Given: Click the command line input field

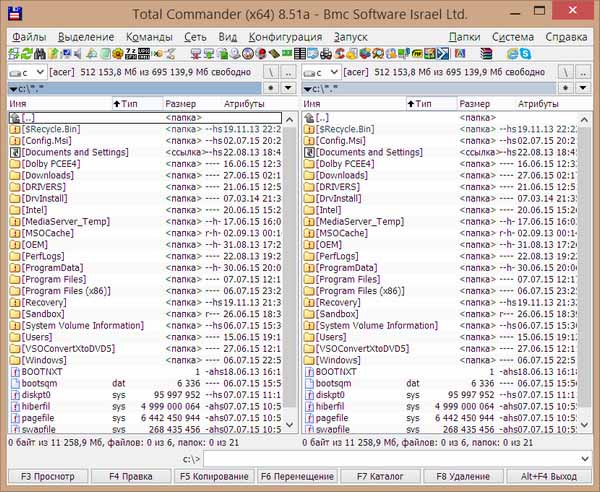Looking at the screenshot, I should [x=400, y=458].
